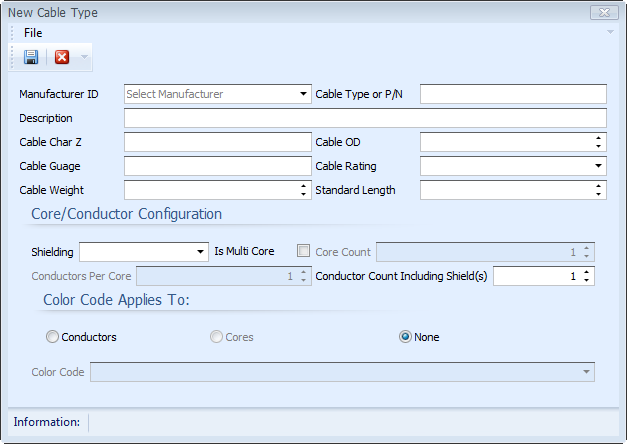Click the Cable OD spinner up arrow

tap(598, 138)
